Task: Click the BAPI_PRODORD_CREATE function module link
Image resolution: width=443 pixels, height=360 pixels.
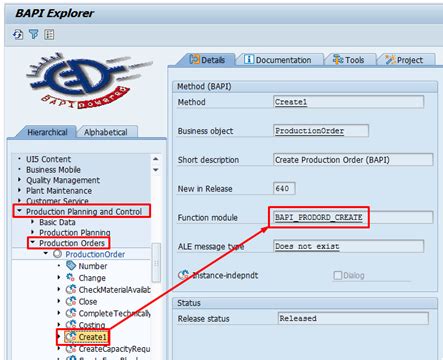Action: pos(318,217)
